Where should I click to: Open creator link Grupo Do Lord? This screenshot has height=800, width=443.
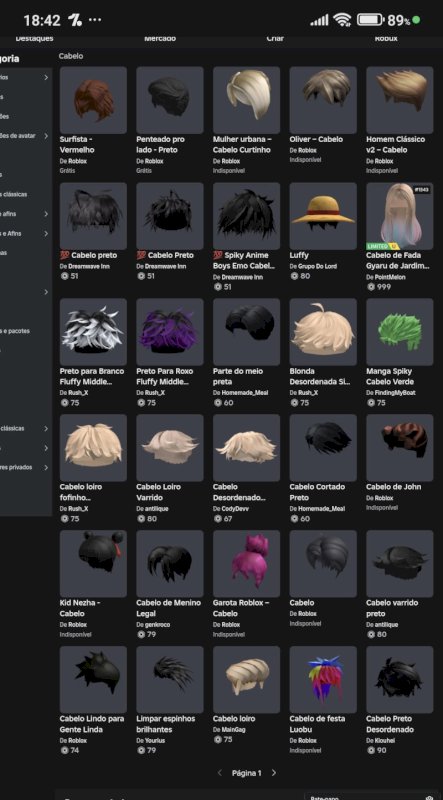(318, 266)
